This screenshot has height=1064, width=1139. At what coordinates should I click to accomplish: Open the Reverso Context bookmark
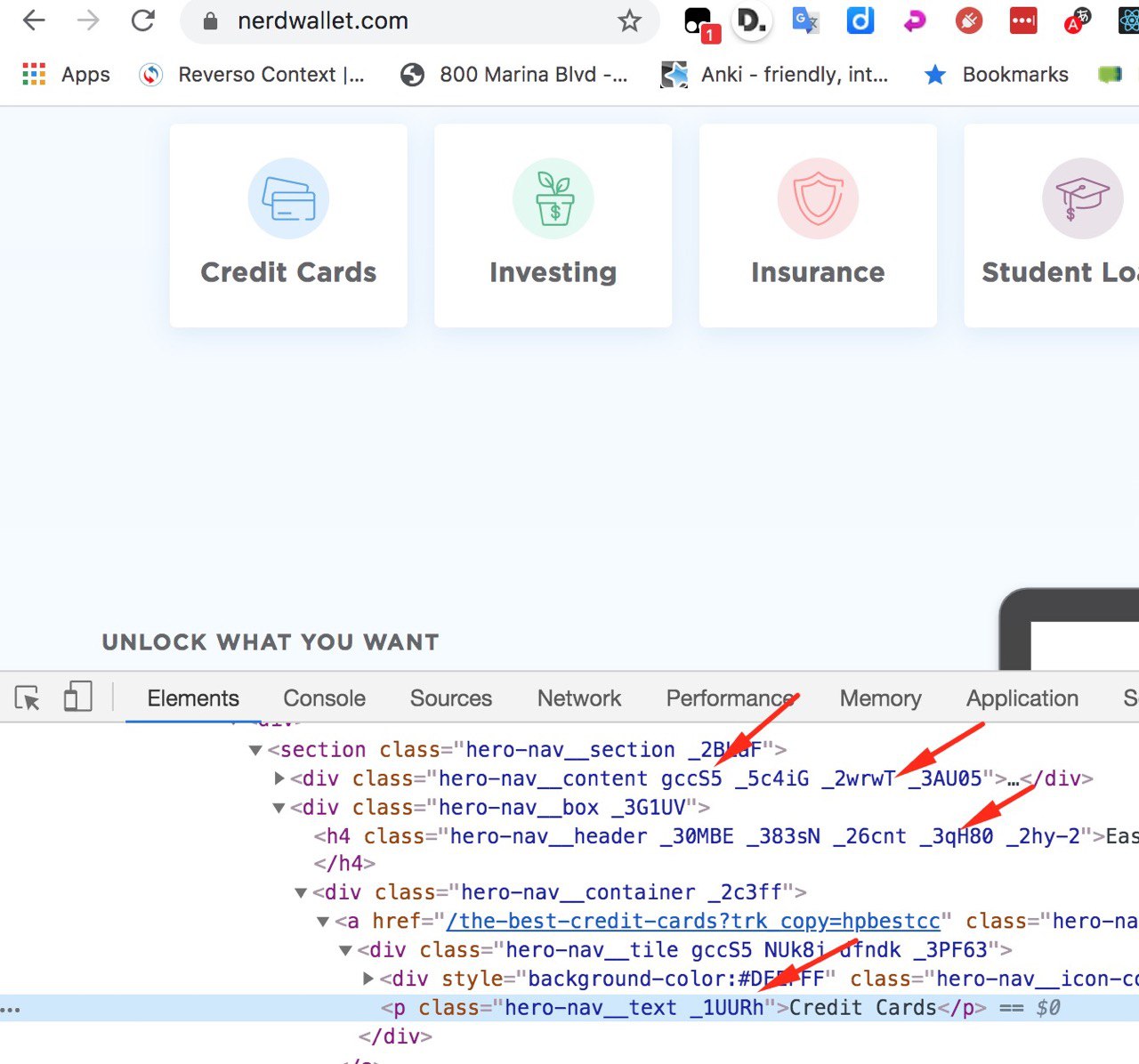point(252,75)
